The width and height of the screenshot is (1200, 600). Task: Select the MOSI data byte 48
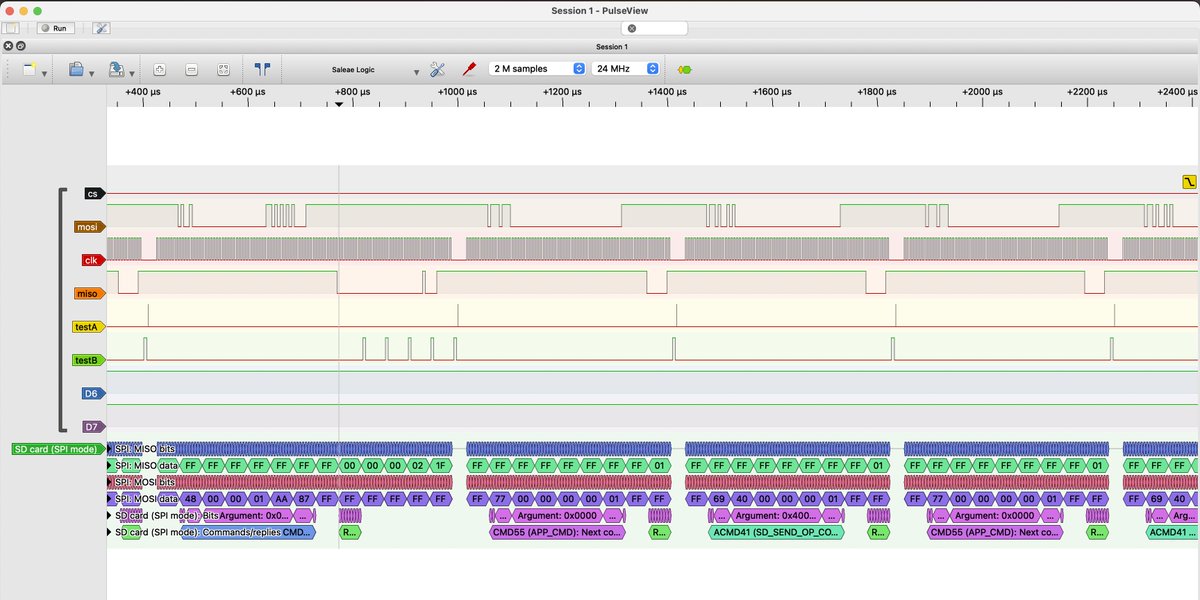coord(192,499)
